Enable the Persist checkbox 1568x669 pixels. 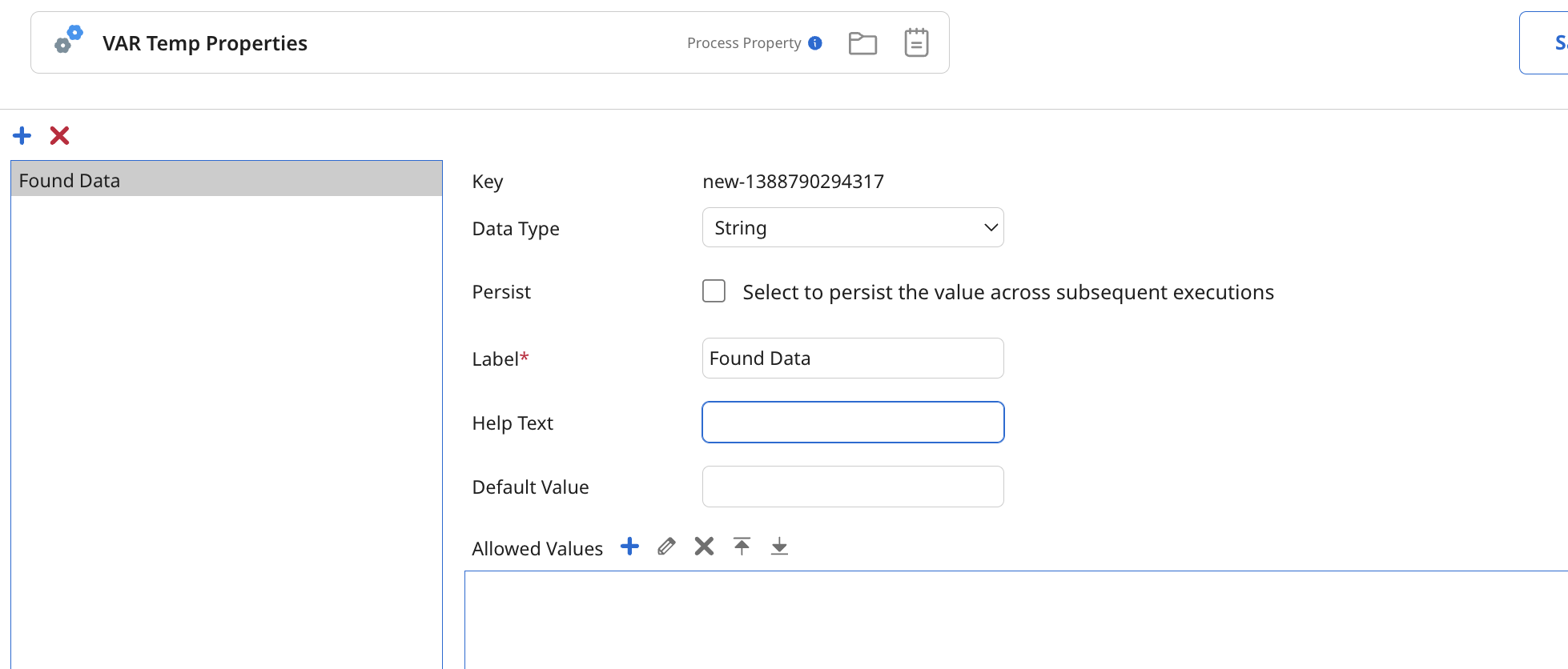[714, 291]
